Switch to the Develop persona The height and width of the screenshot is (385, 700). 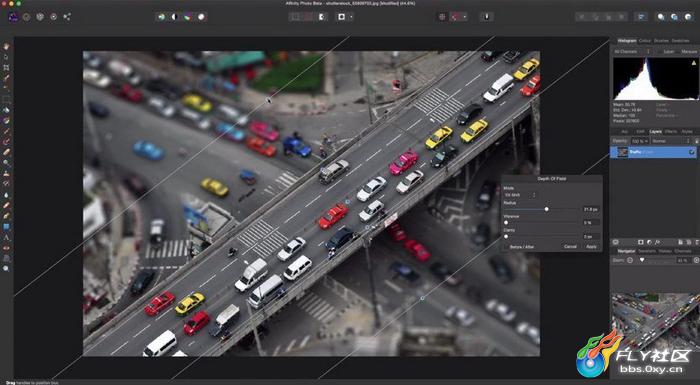(x=40, y=17)
